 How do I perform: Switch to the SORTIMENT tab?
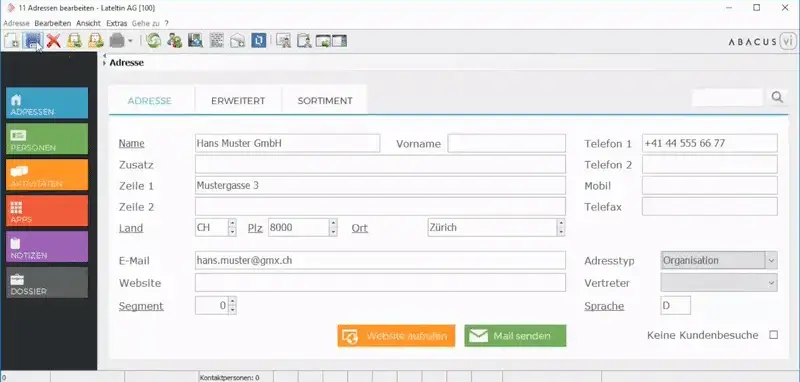tap(325, 100)
